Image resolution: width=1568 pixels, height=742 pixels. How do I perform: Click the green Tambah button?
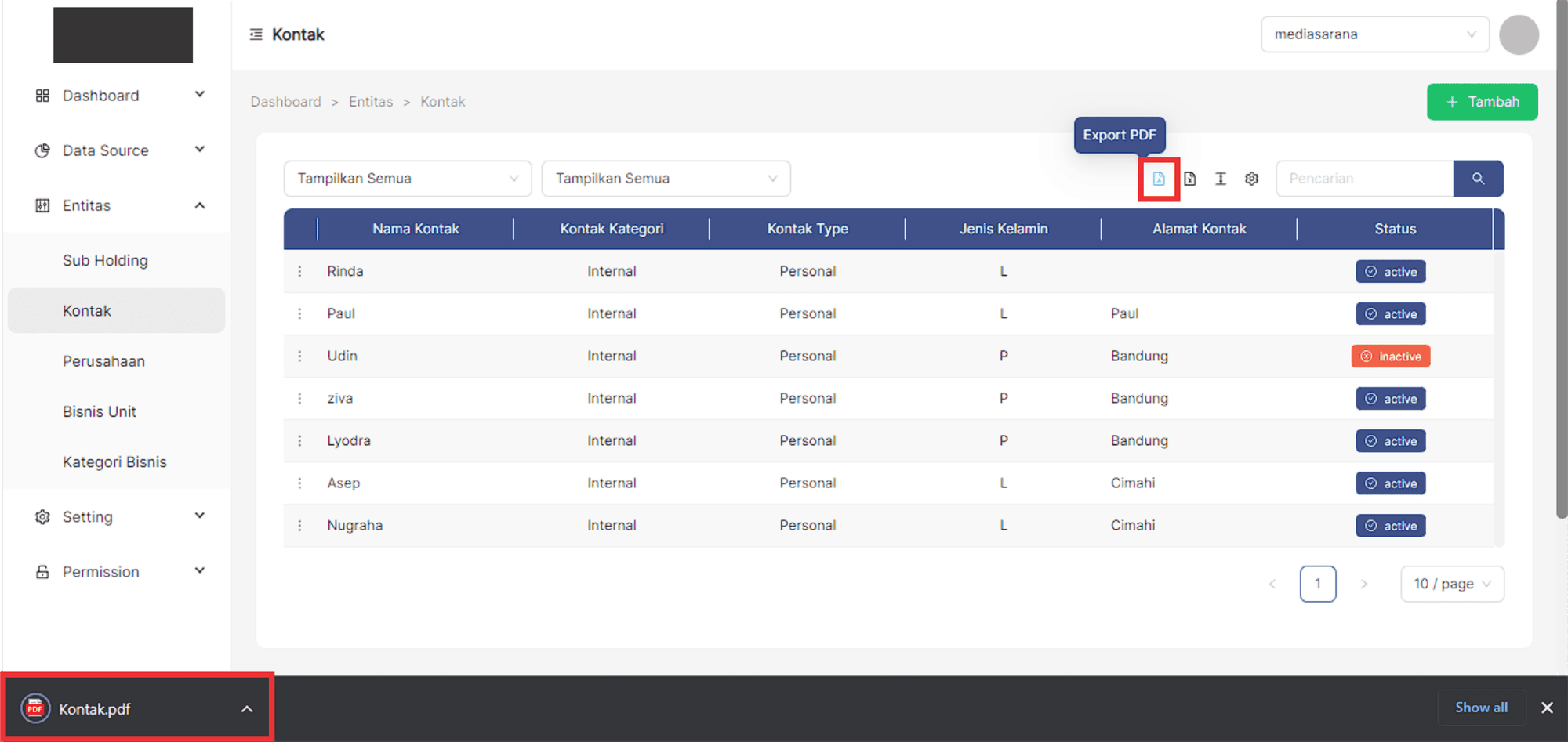coord(1481,102)
